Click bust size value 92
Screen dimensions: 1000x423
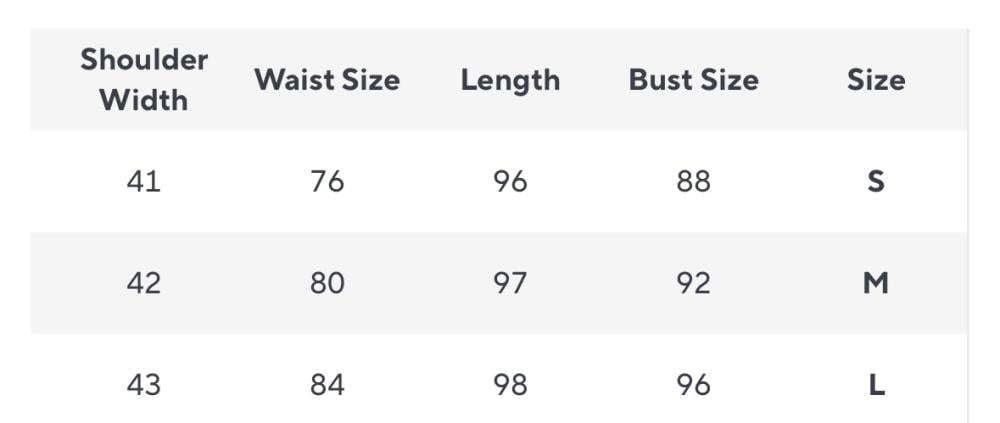[x=693, y=283]
